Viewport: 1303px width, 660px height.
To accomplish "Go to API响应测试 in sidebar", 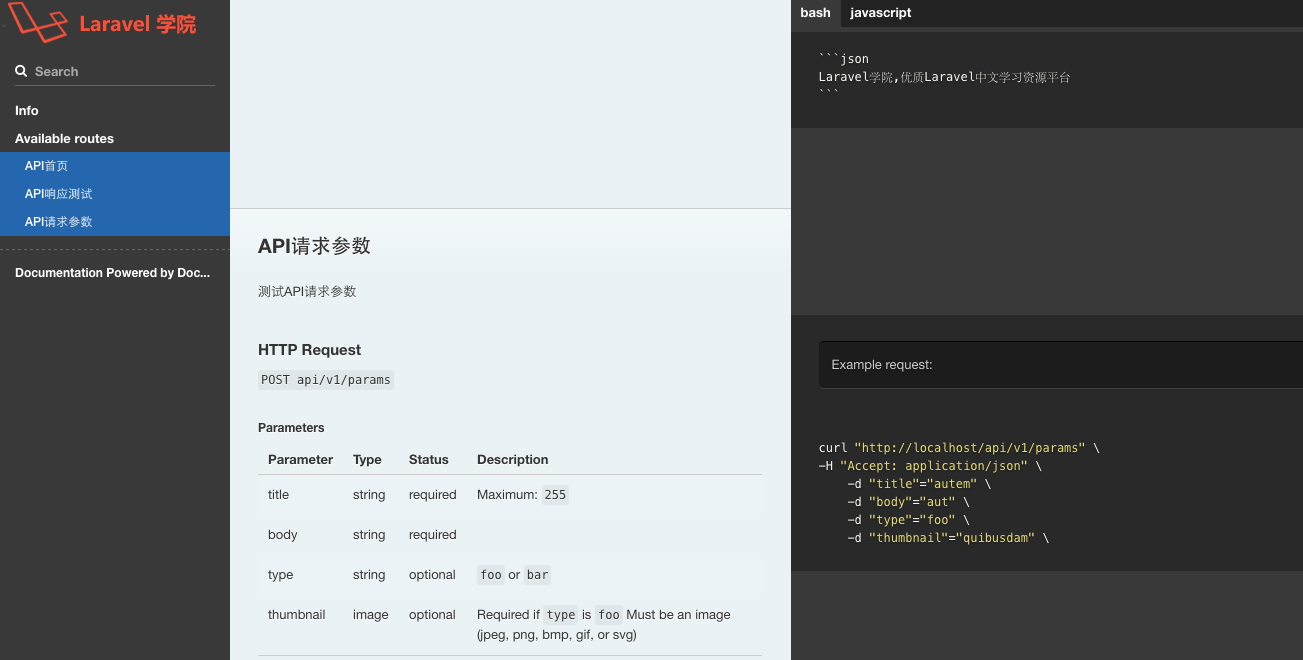I will point(115,194).
